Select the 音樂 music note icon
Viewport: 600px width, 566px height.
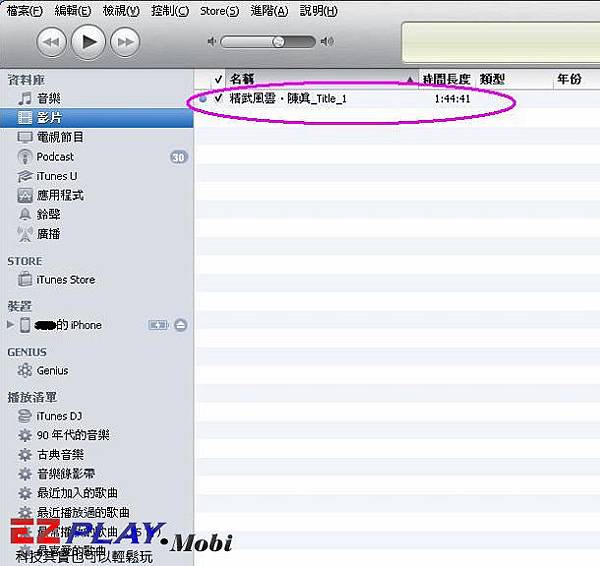(x=25, y=98)
